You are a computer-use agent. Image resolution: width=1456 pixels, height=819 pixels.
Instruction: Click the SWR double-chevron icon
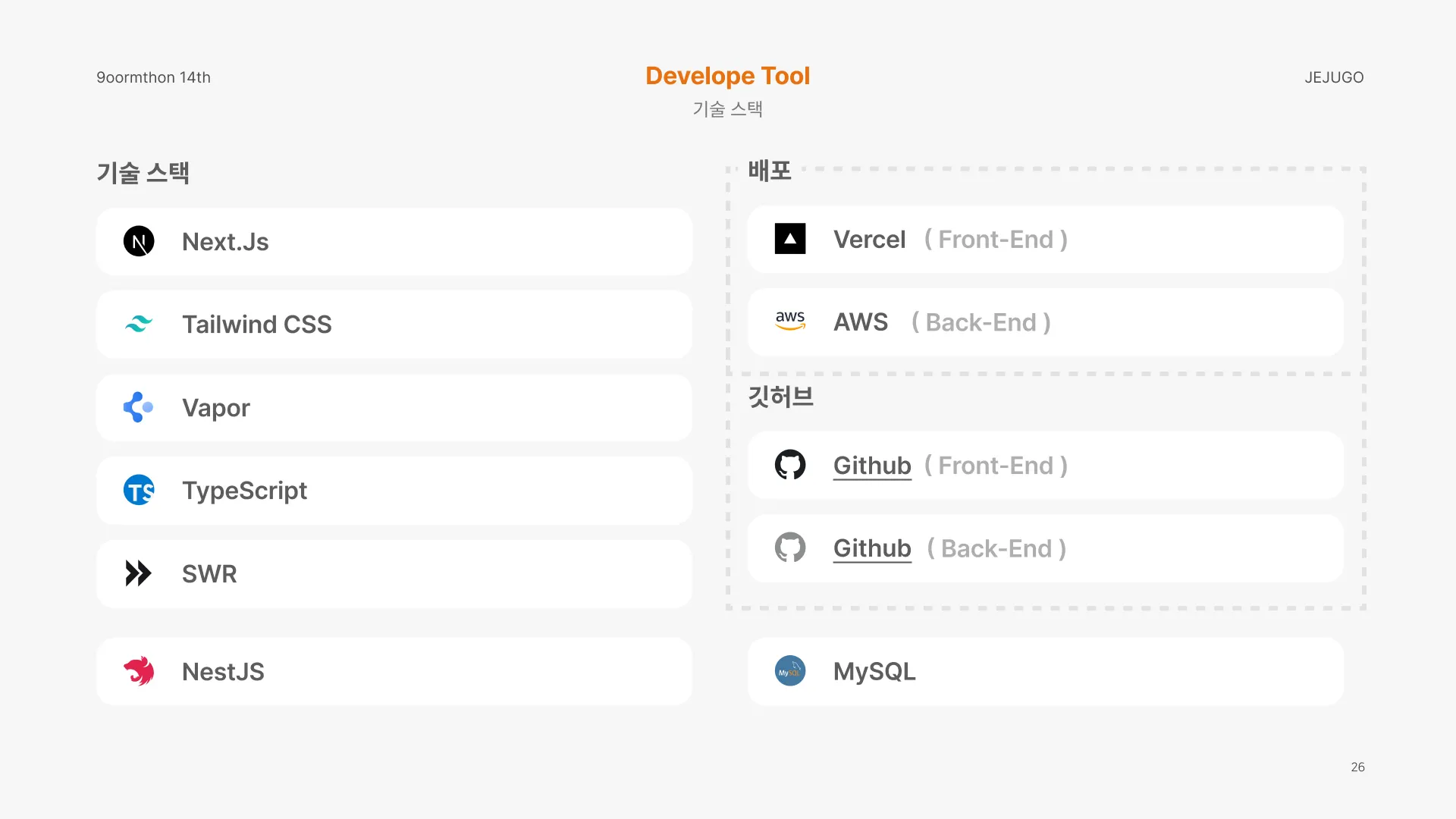[x=139, y=573]
